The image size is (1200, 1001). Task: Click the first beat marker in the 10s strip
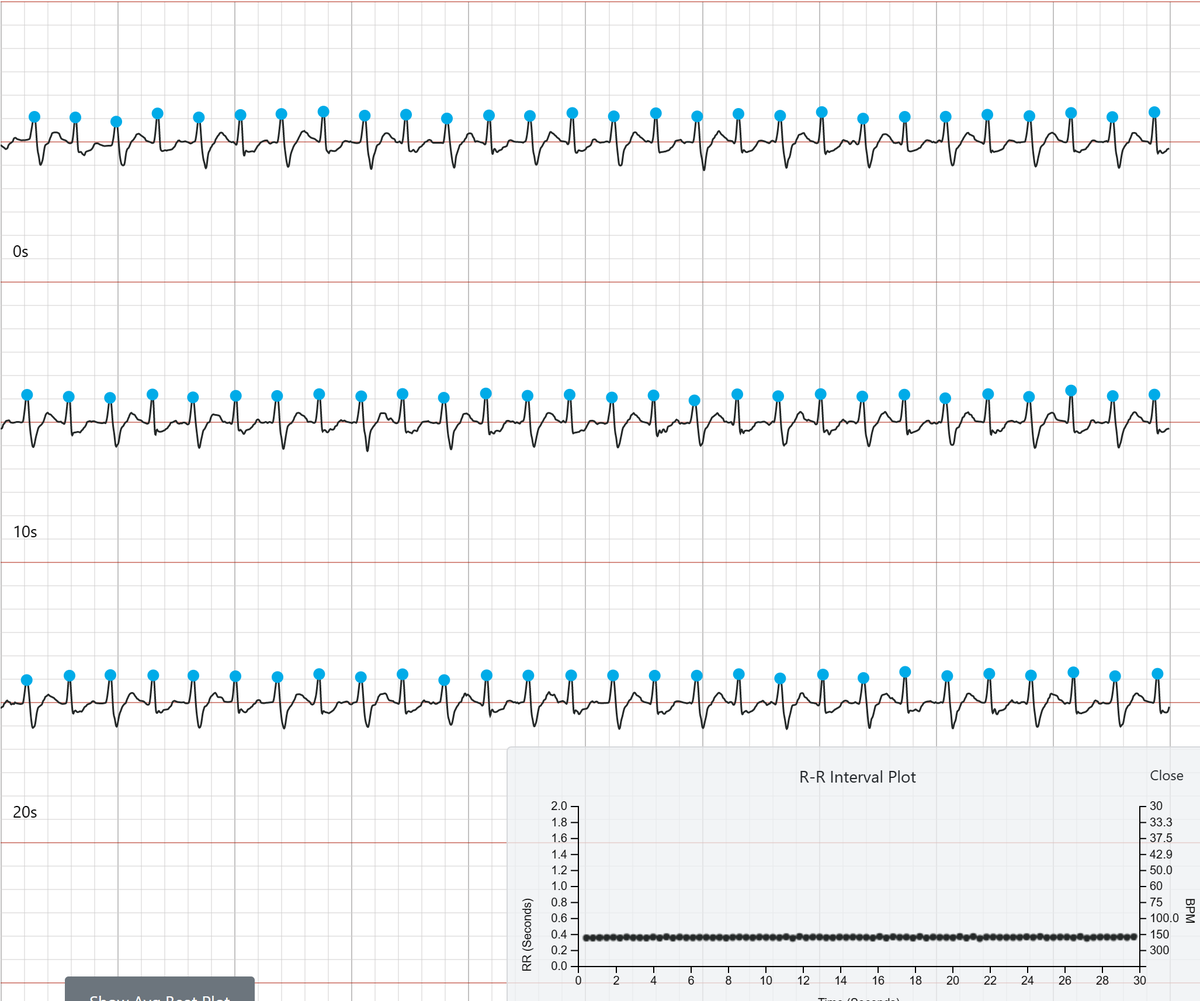27,395
